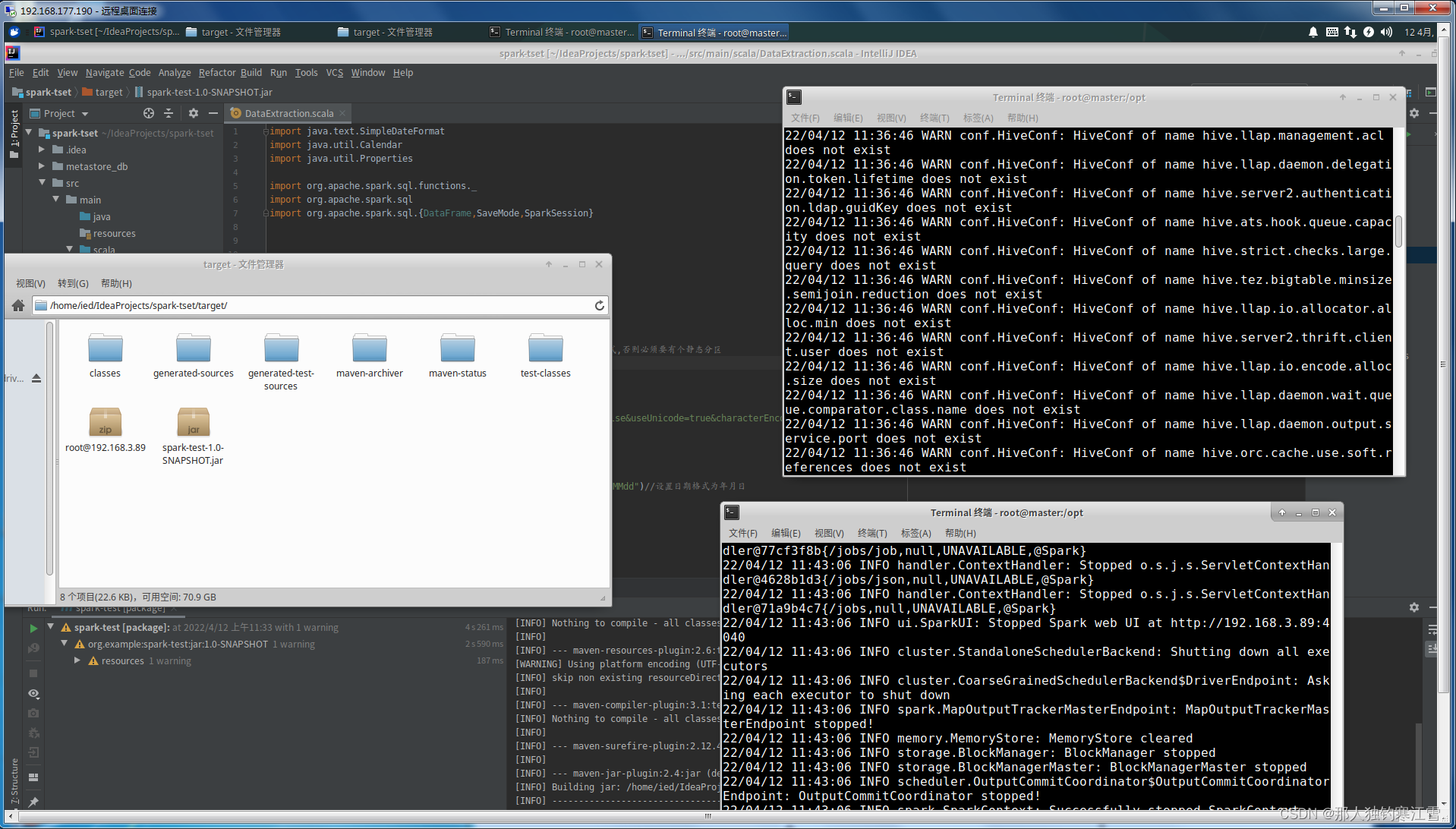Expand resources warning node in Run panel
1456x829 pixels.
click(x=77, y=660)
